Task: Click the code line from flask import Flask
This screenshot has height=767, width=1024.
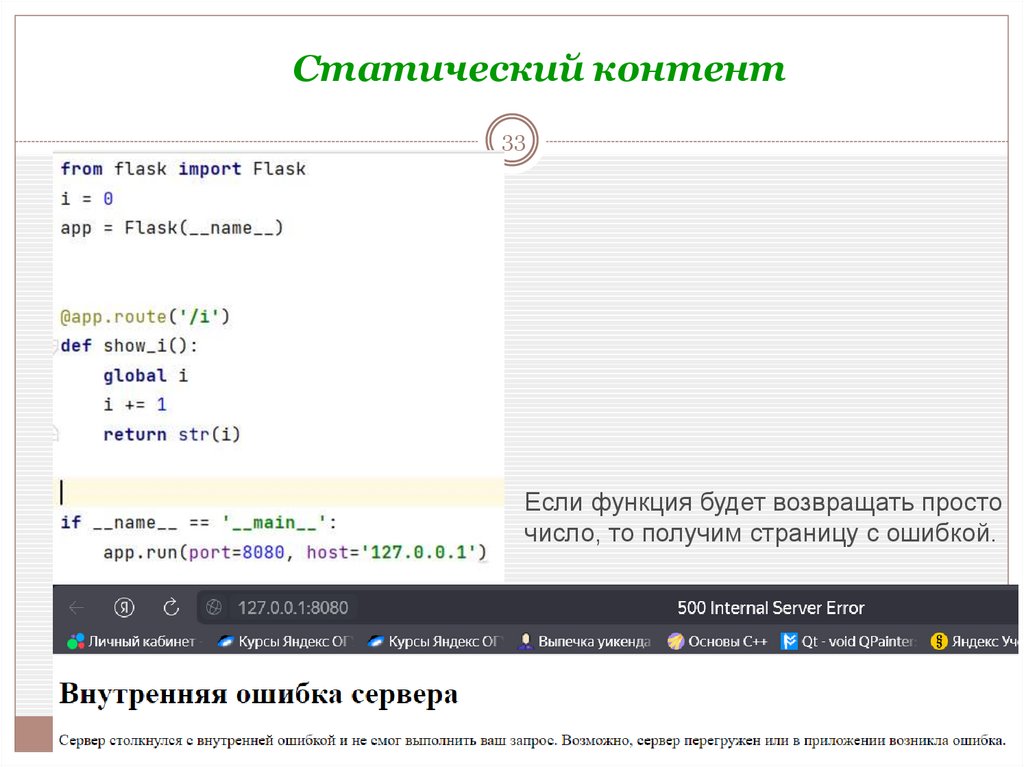Action: coord(183,169)
